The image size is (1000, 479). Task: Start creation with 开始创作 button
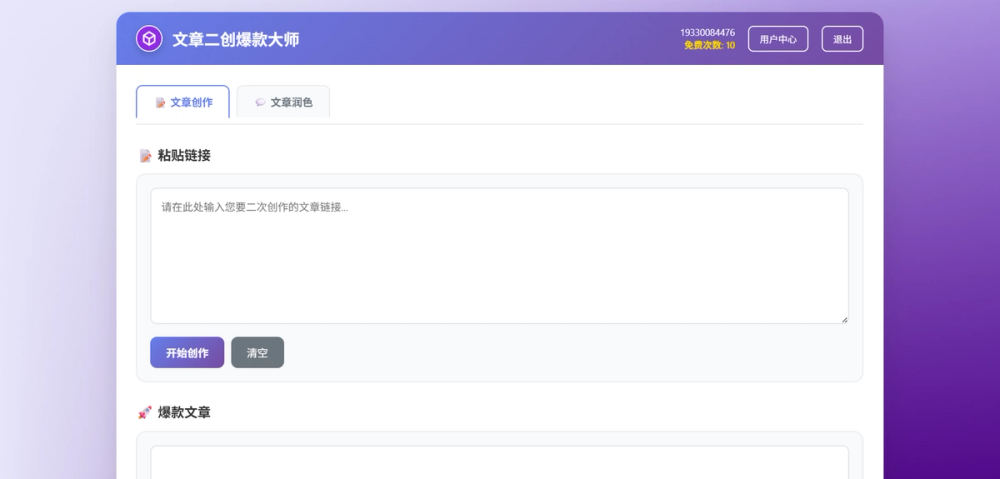coord(187,353)
